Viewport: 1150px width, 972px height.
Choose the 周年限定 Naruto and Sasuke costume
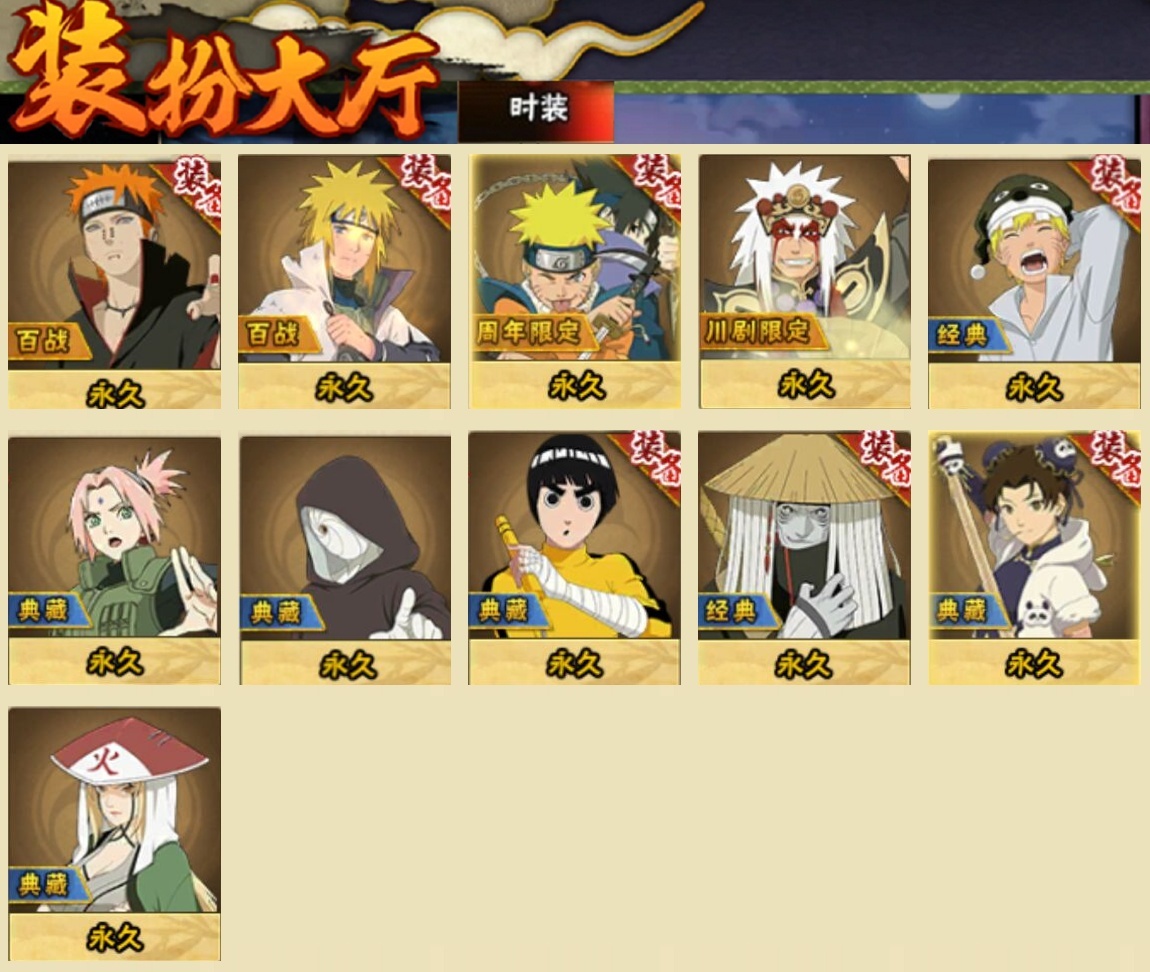coord(575,281)
